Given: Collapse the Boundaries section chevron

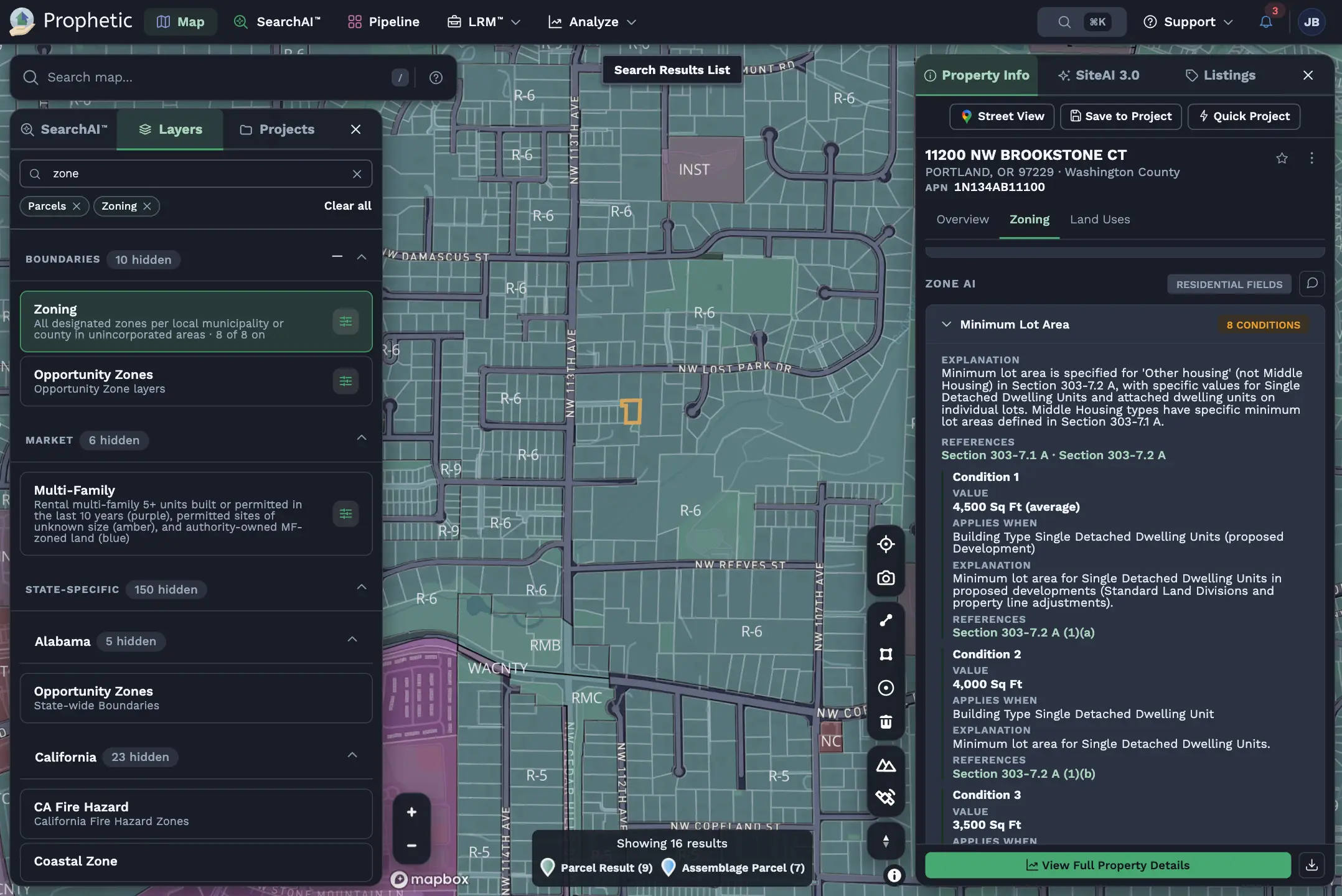Looking at the screenshot, I should [362, 257].
